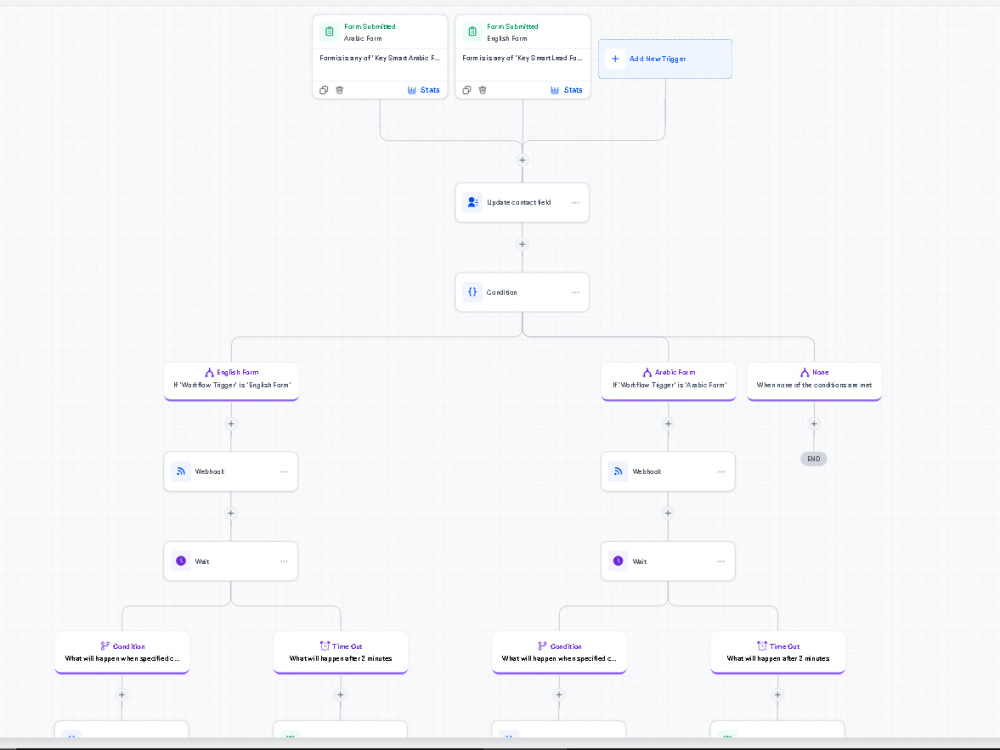The image size is (1000, 750).
Task: Add step below Arabic branch Webhook
Action: (668, 513)
